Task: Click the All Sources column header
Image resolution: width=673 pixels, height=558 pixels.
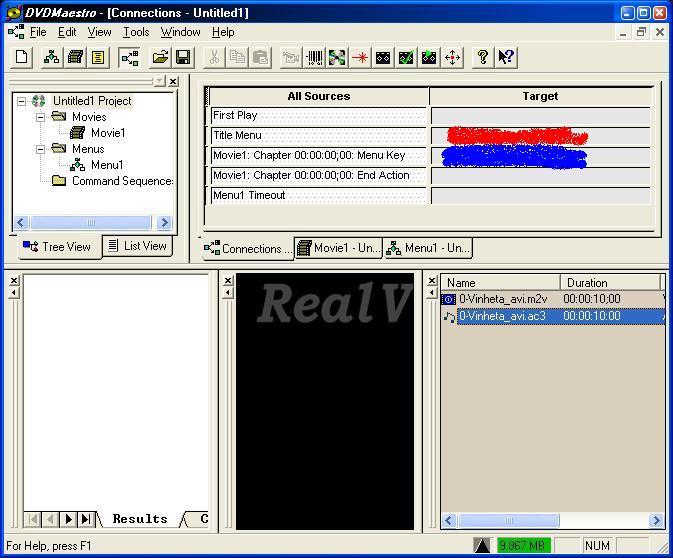Action: point(318,96)
